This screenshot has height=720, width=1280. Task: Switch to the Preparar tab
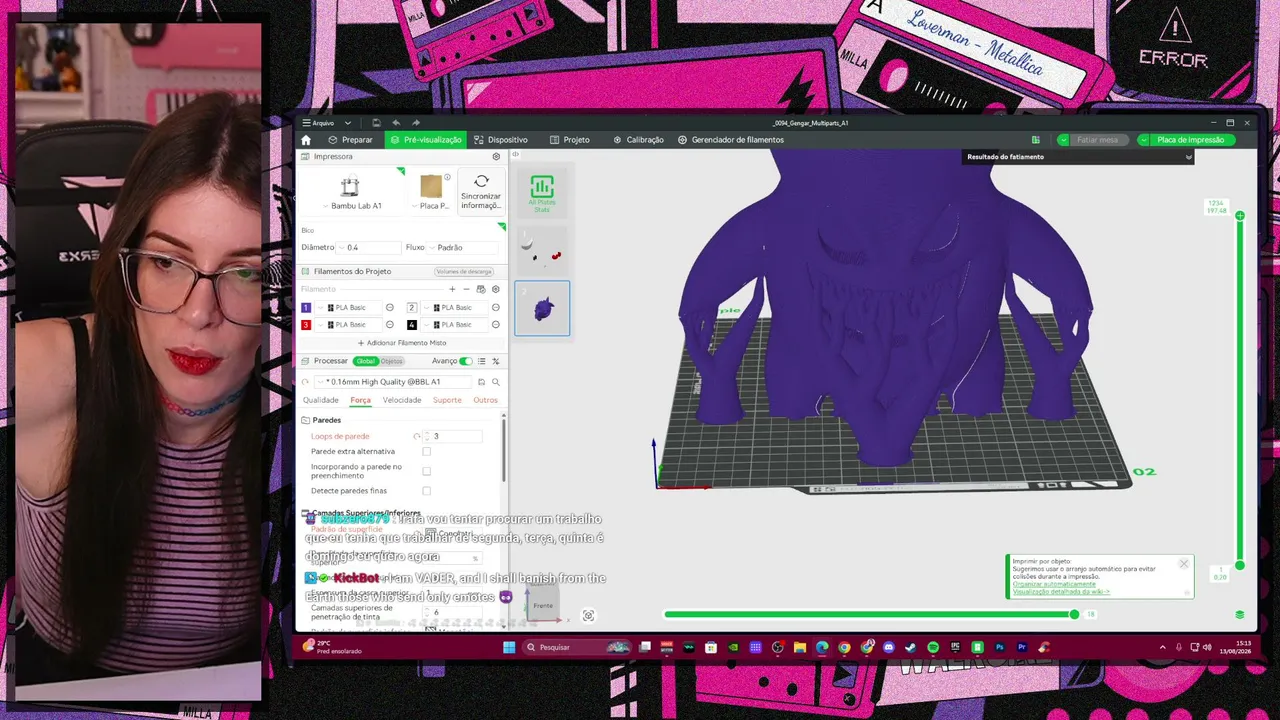coord(350,140)
